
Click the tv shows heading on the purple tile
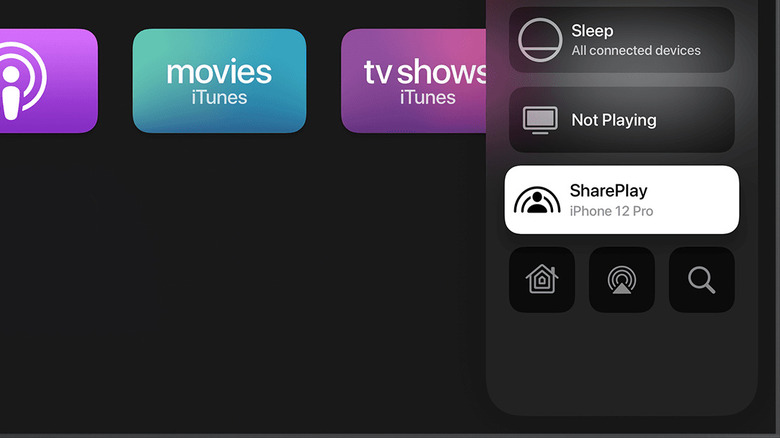(x=425, y=73)
